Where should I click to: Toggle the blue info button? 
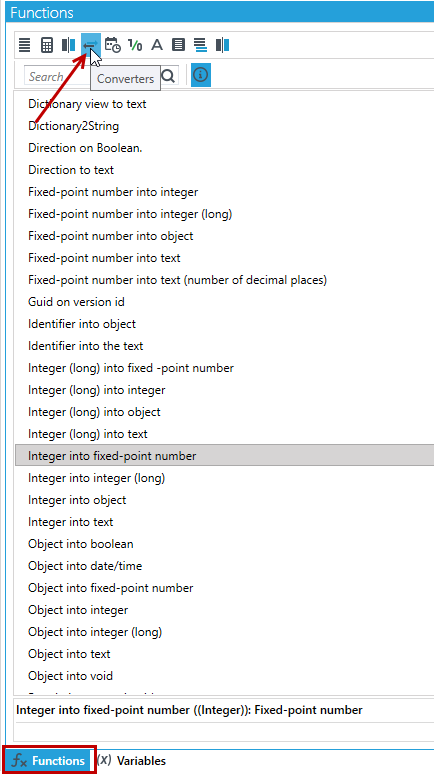[200, 75]
